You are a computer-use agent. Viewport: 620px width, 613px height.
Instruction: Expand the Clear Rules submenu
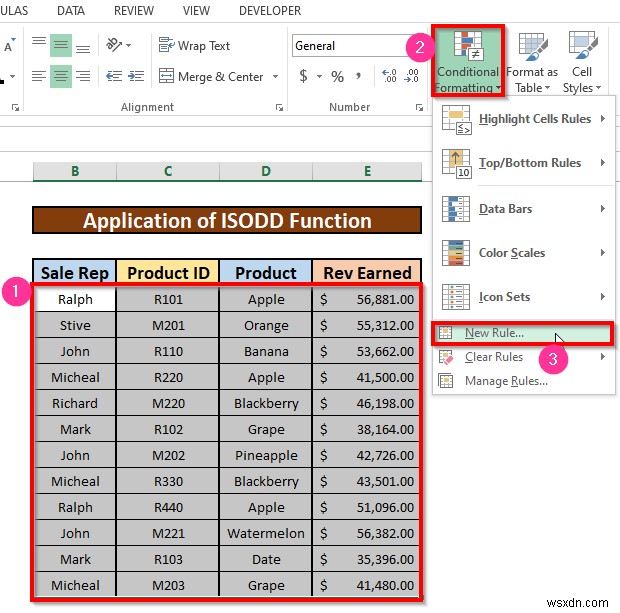click(524, 357)
